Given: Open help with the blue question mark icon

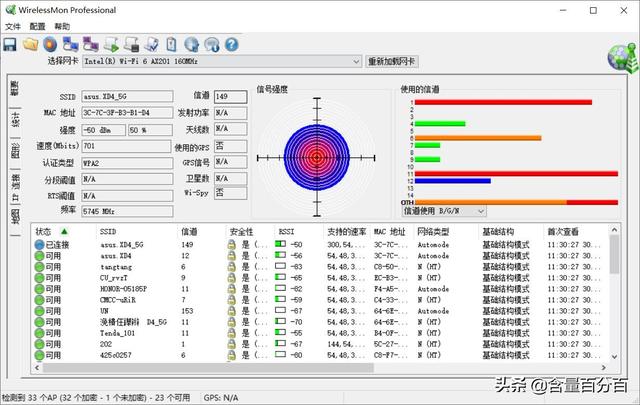Looking at the screenshot, I should coord(231,44).
